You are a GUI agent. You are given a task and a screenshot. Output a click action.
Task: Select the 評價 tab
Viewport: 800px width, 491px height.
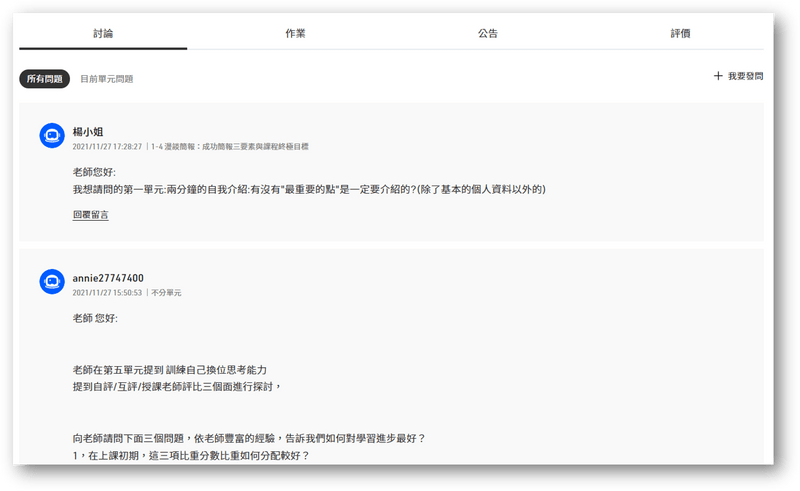pyautogui.click(x=680, y=33)
